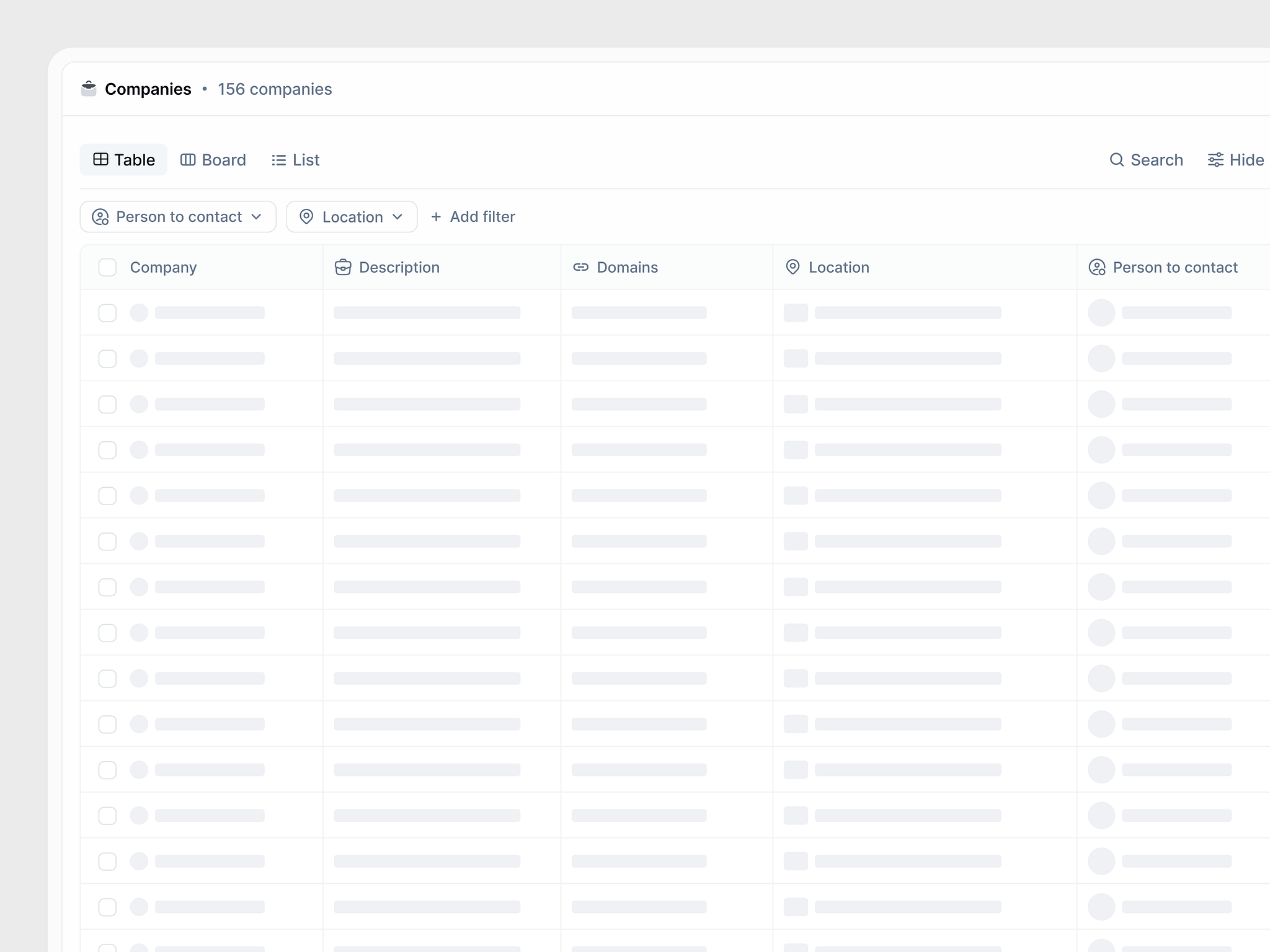The width and height of the screenshot is (1270, 952).
Task: Click the pin icon on Location column
Action: (x=793, y=267)
